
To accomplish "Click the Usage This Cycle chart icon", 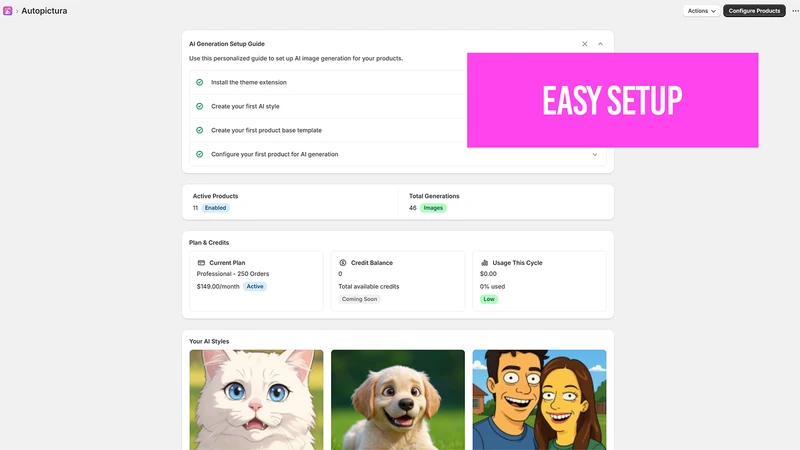I will coord(484,263).
